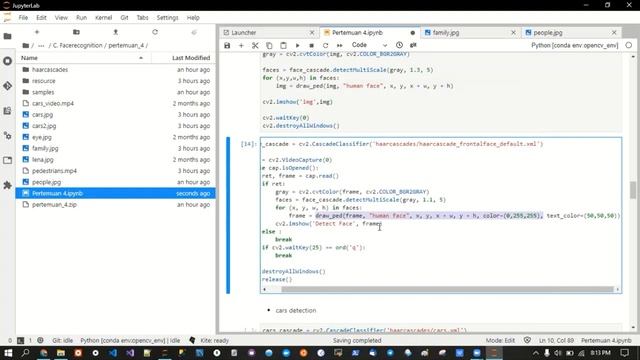This screenshot has width=640, height=360.
Task: Click the C. Facerecognition breadcrumb link
Action: pos(78,45)
